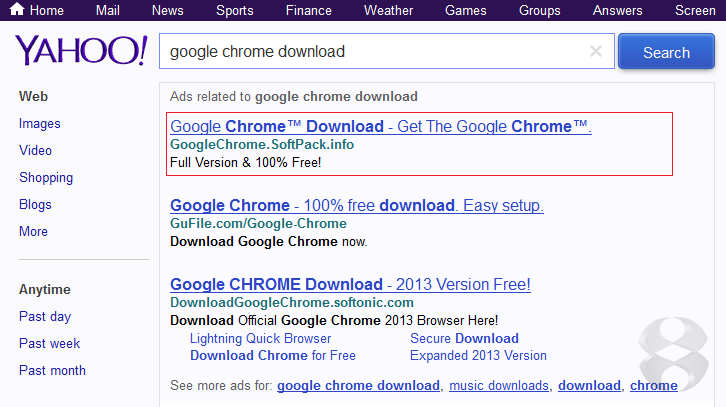Open 'Get The Google Chrome' ad link

pyautogui.click(x=381, y=126)
